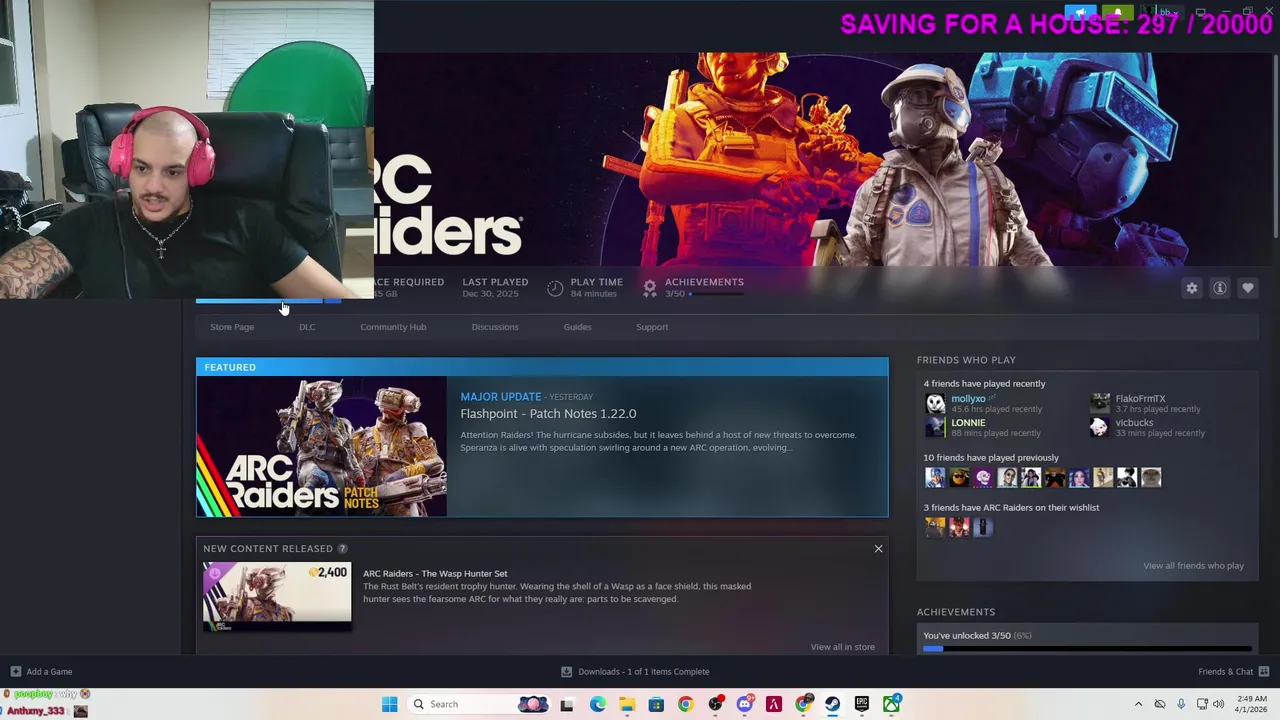Open the Store Page tab

pyautogui.click(x=232, y=327)
